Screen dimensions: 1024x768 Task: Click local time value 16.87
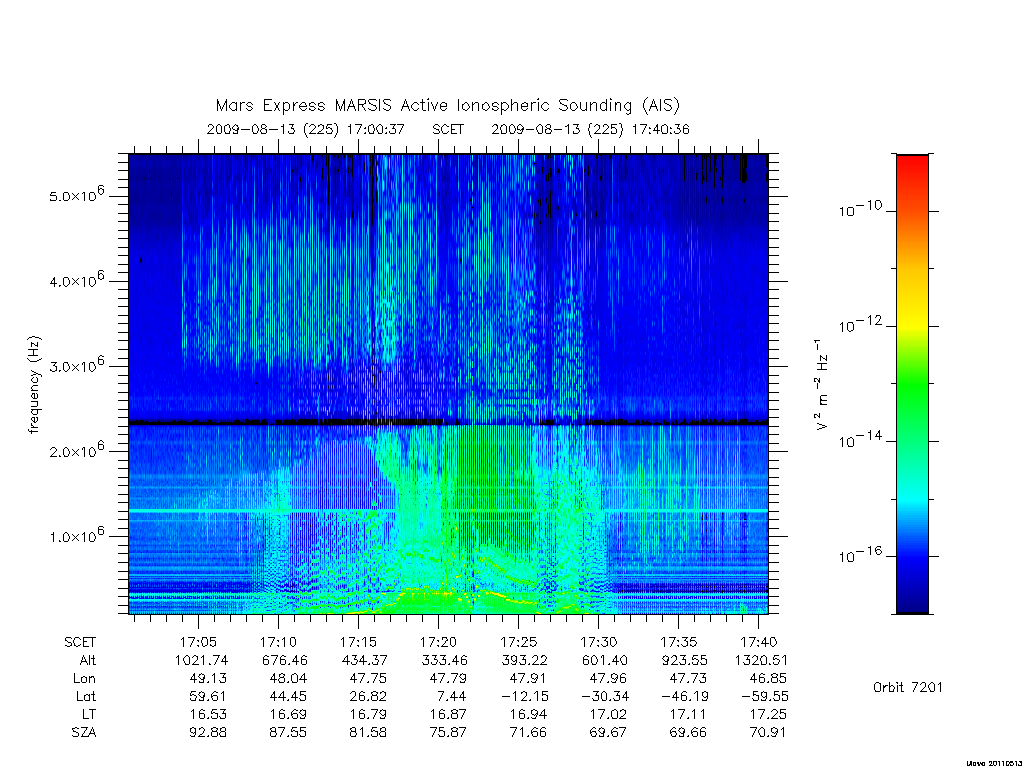(448, 714)
